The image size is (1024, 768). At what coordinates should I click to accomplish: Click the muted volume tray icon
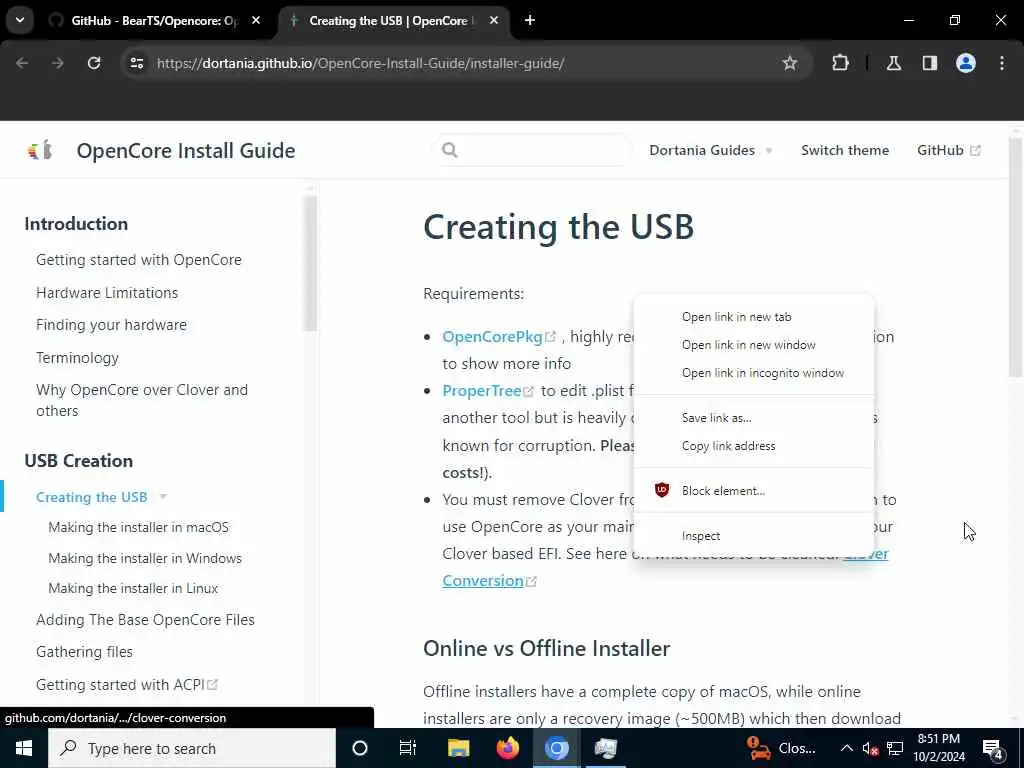pyautogui.click(x=871, y=748)
